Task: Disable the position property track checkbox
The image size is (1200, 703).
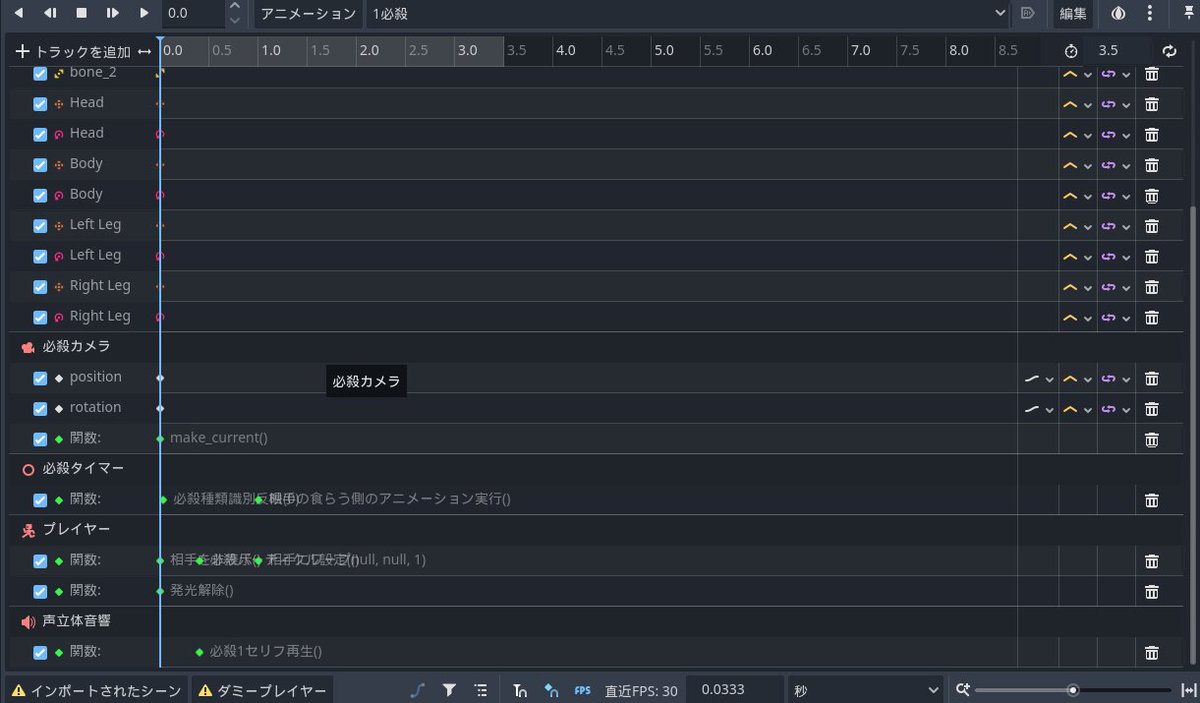Action: 40,378
